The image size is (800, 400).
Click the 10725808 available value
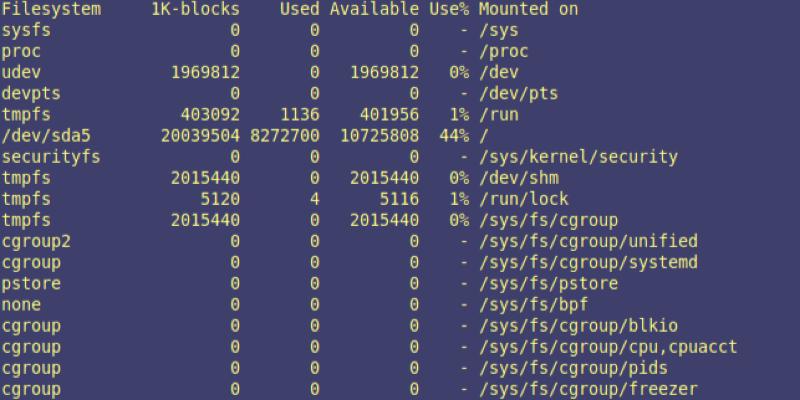(x=378, y=135)
